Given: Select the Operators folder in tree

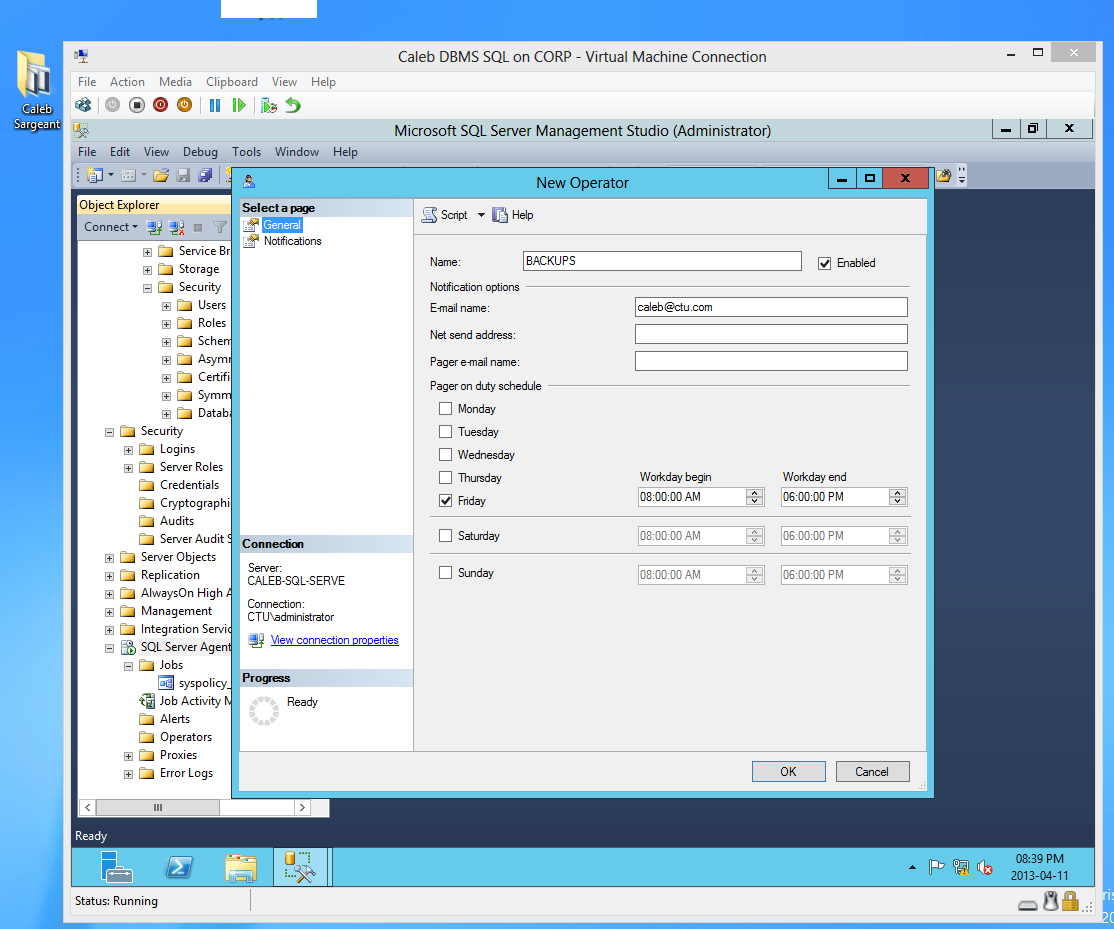Looking at the screenshot, I should [x=185, y=737].
